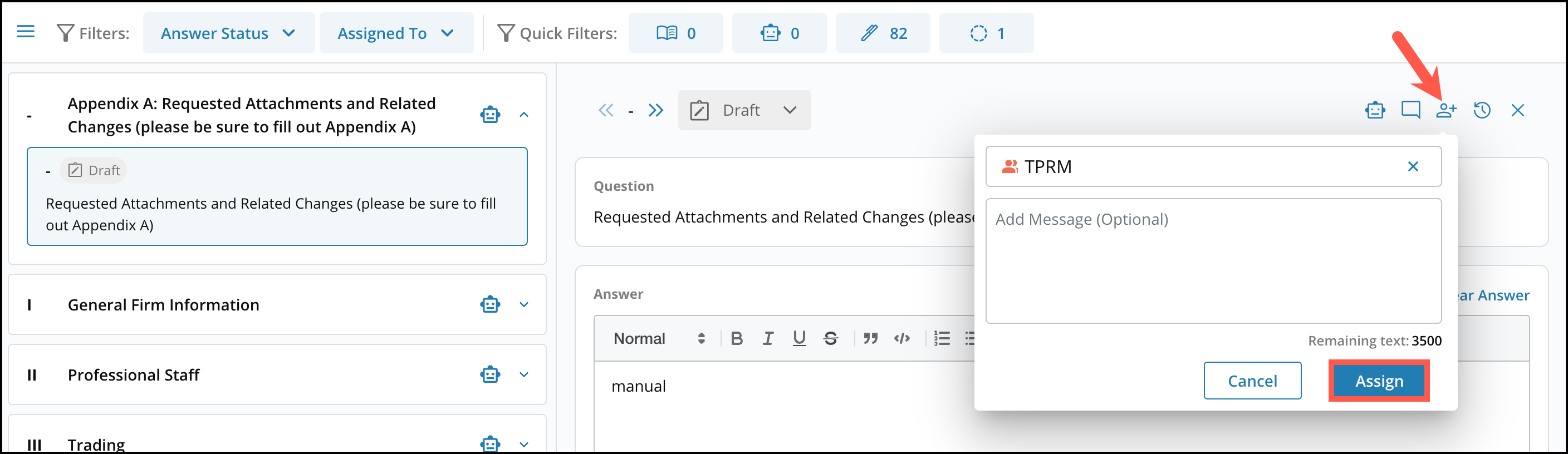Toggle bold formatting

click(737, 338)
